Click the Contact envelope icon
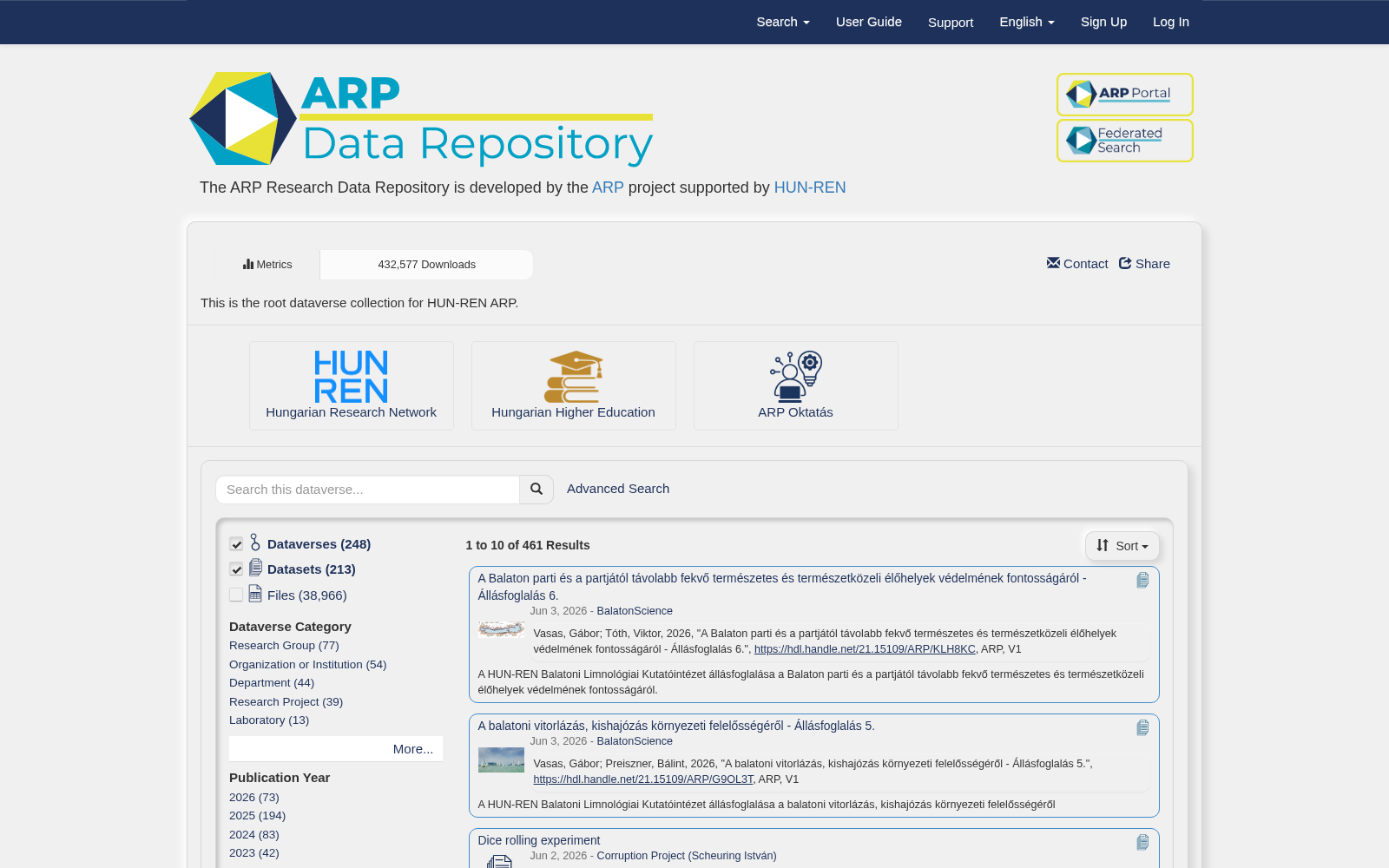This screenshot has width=1389, height=868. [1053, 263]
